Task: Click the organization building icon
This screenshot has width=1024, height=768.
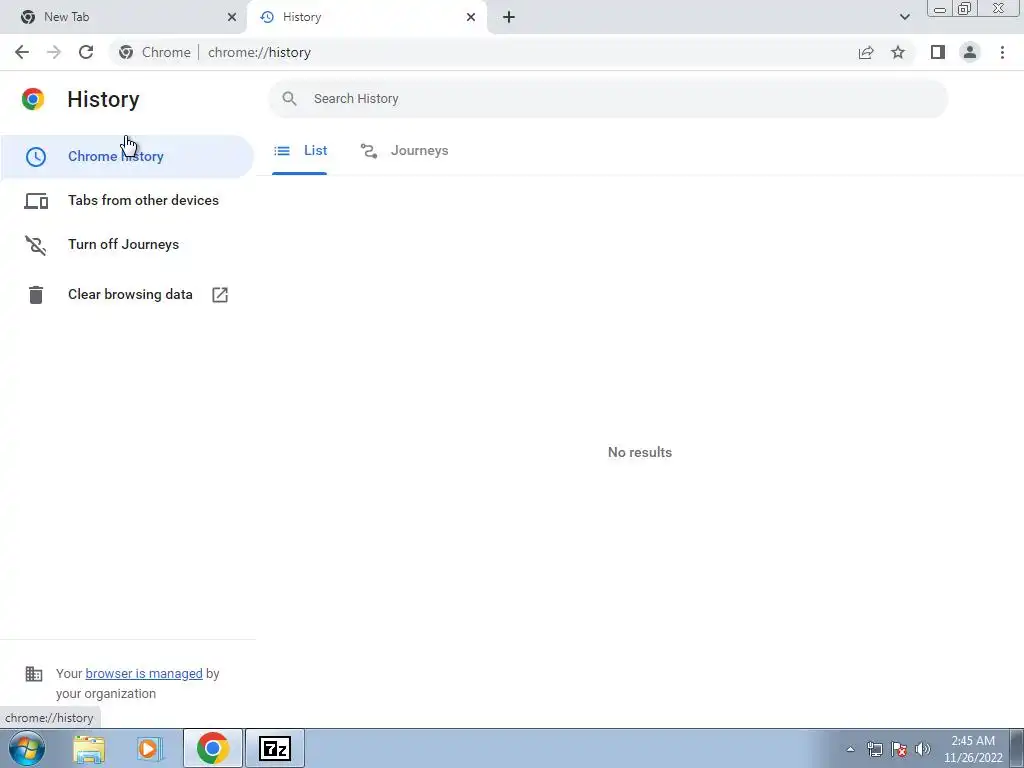Action: tap(34, 673)
